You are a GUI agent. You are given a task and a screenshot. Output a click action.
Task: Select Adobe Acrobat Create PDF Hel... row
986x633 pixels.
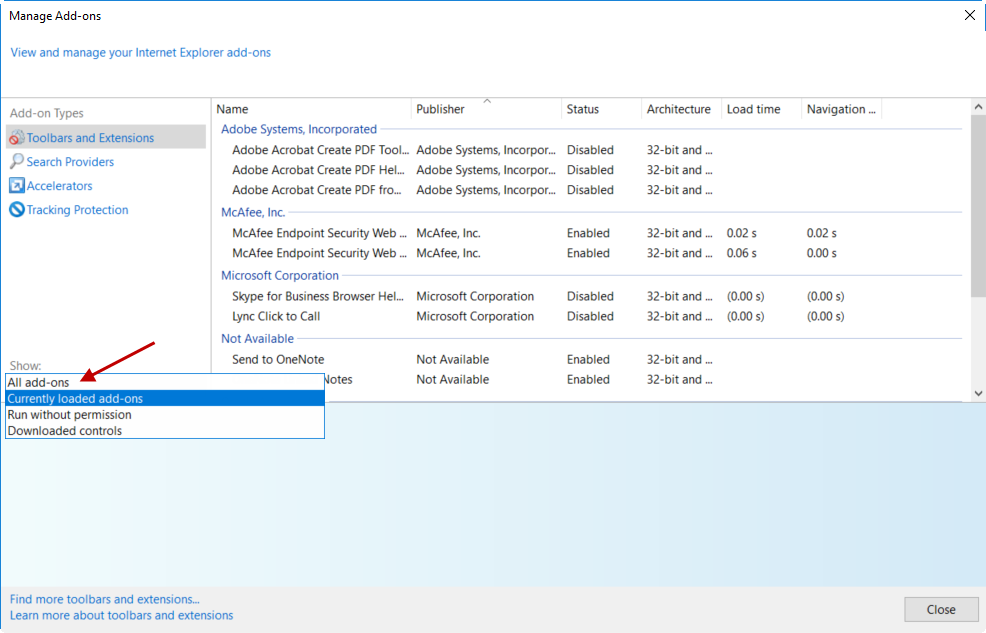point(591,170)
